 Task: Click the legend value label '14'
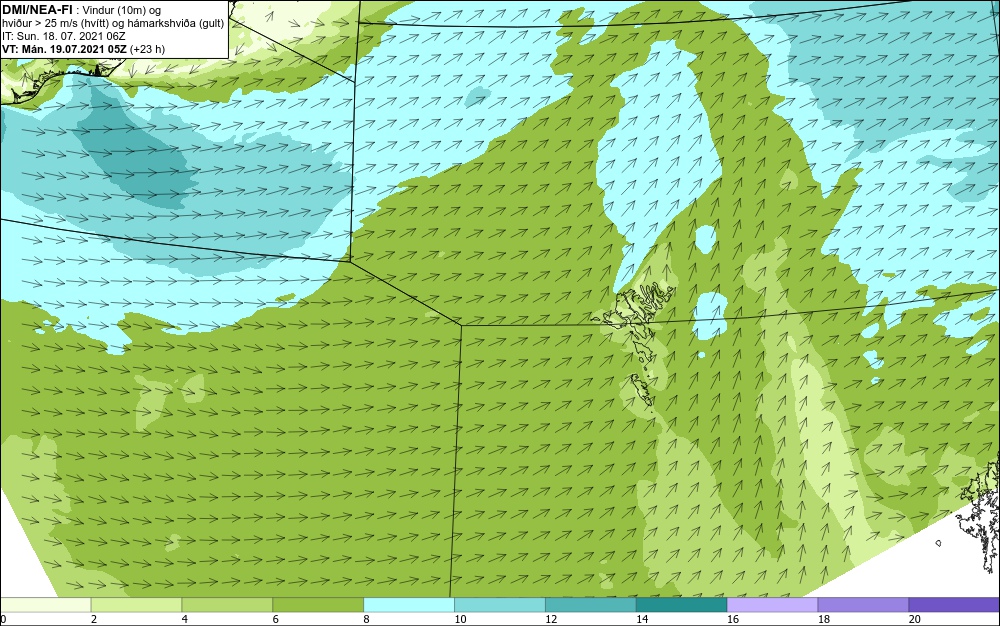tap(642, 619)
